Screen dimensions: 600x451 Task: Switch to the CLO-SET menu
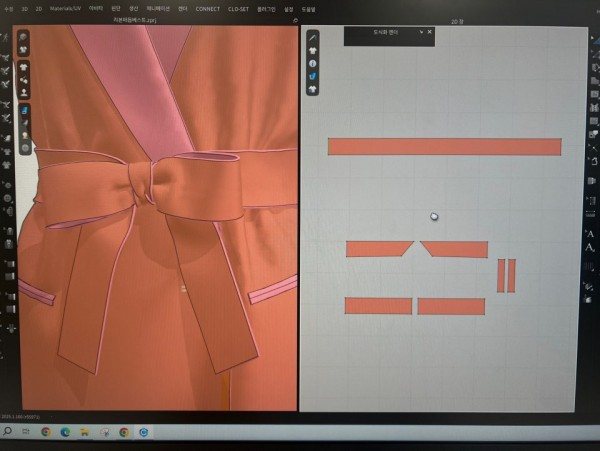tap(238, 8)
